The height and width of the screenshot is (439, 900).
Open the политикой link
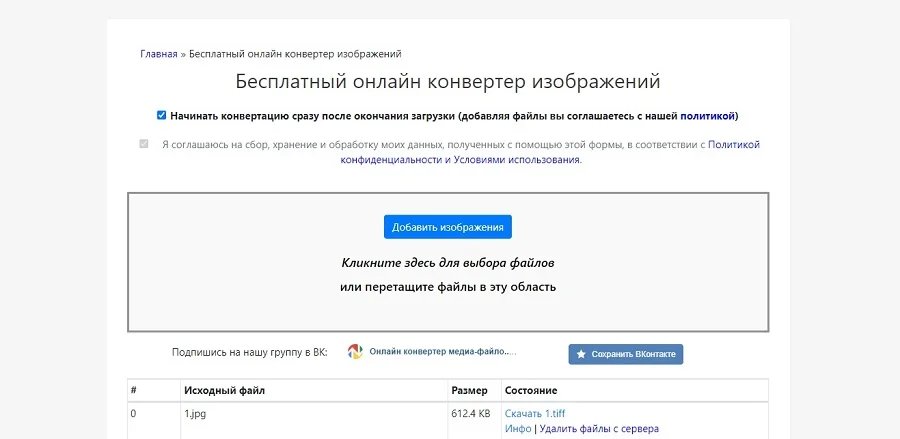pyautogui.click(x=707, y=116)
